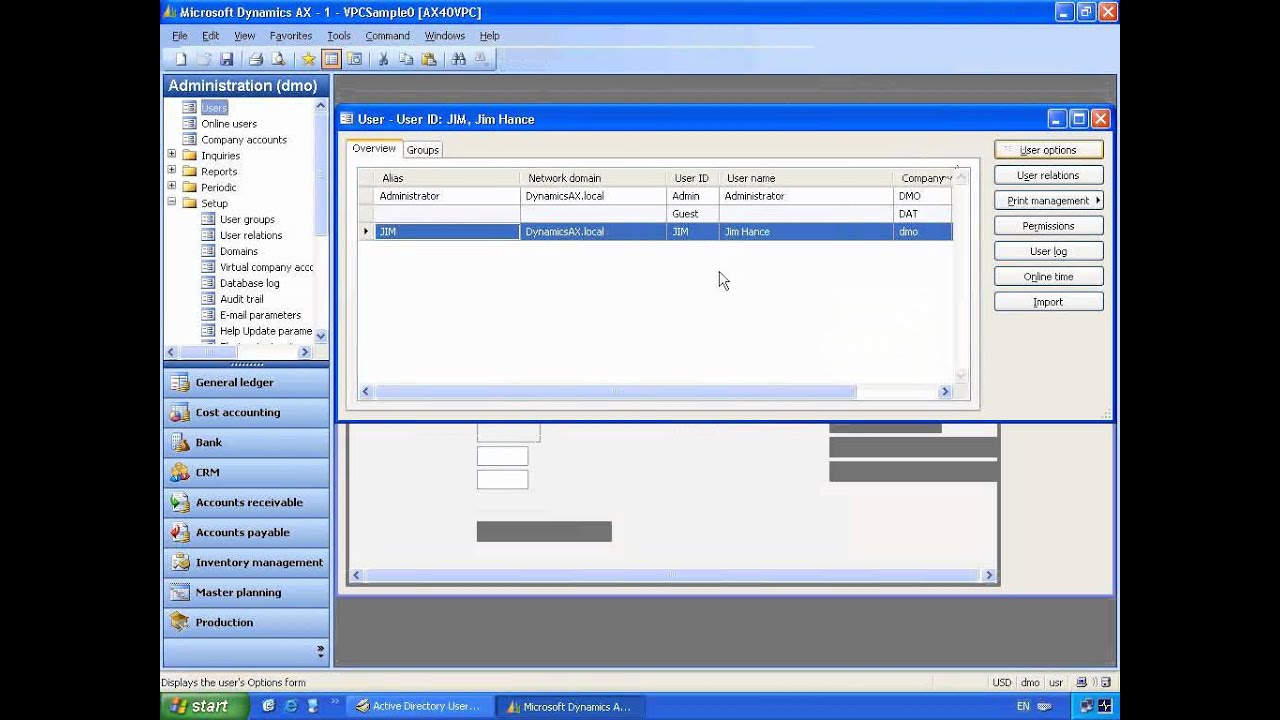Click background window horizontal scrollbar left arrow
This screenshot has width=1280, height=720.
(x=356, y=575)
